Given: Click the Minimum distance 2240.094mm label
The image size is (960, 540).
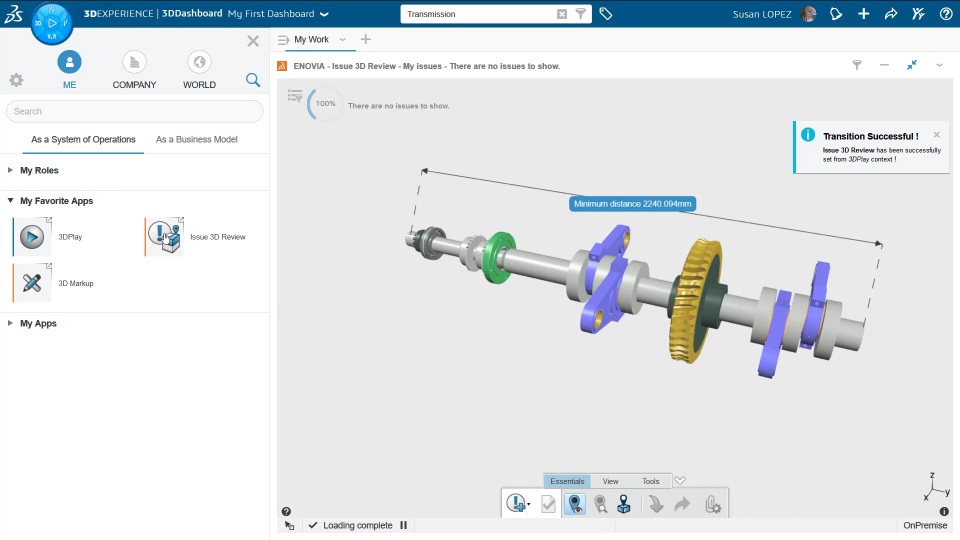Looking at the screenshot, I should pyautogui.click(x=632, y=204).
